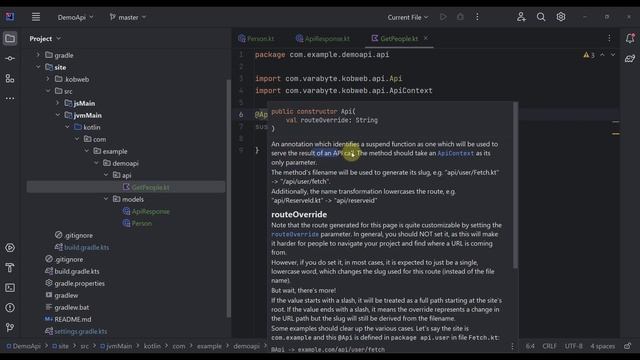Open Project view selector dropdown

pyautogui.click(x=45, y=39)
